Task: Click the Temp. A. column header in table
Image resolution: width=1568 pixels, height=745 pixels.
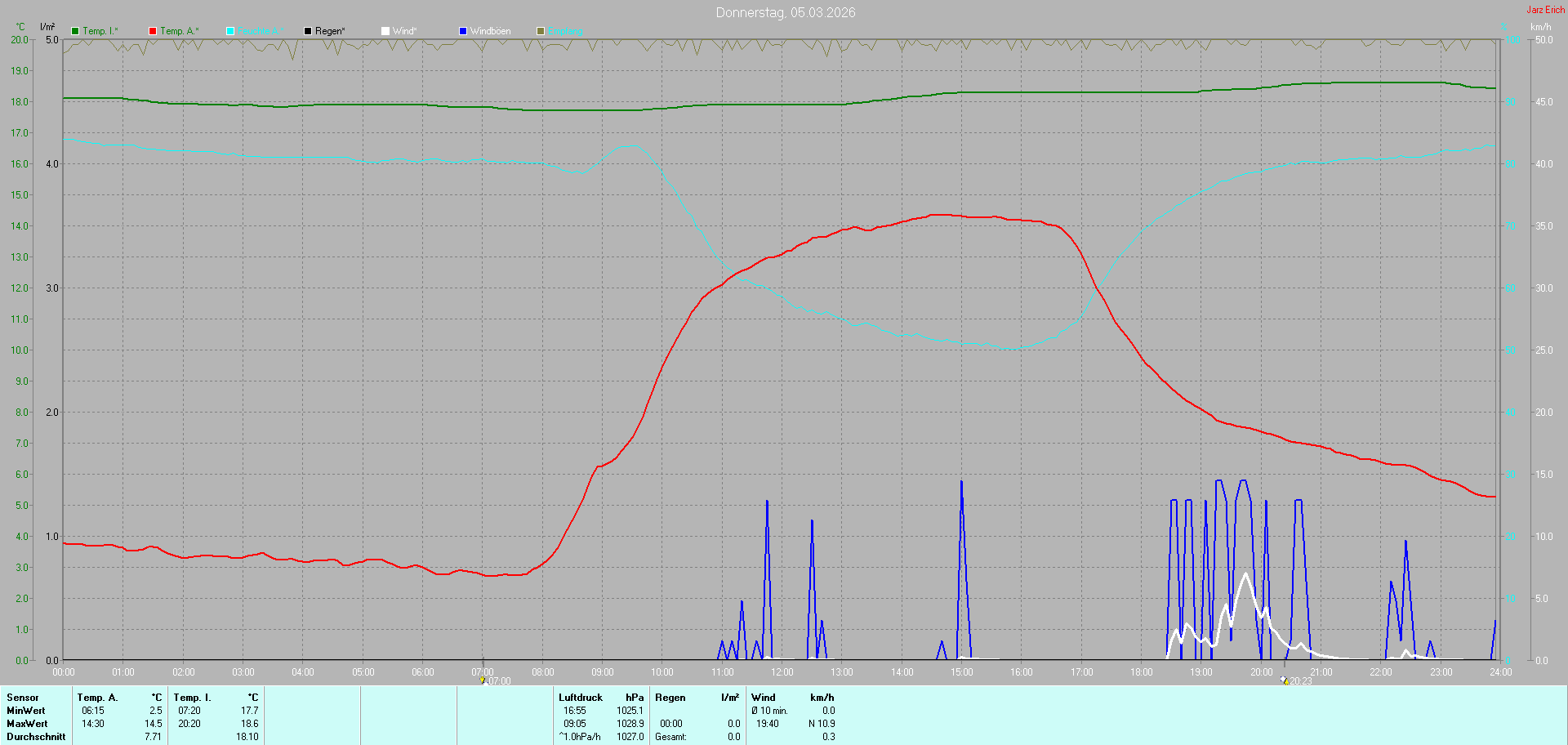Action: tap(97, 698)
